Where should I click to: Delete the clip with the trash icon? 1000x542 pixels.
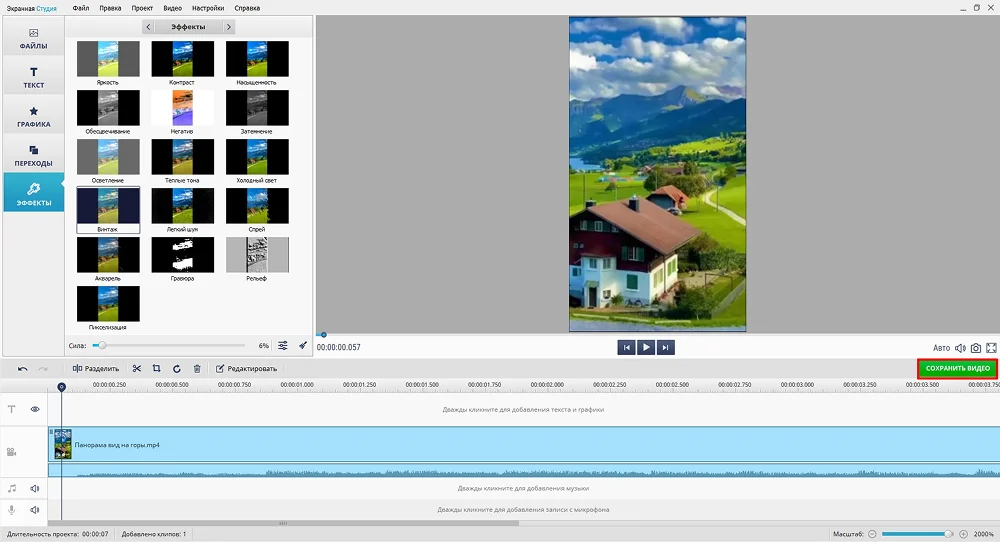(x=197, y=368)
